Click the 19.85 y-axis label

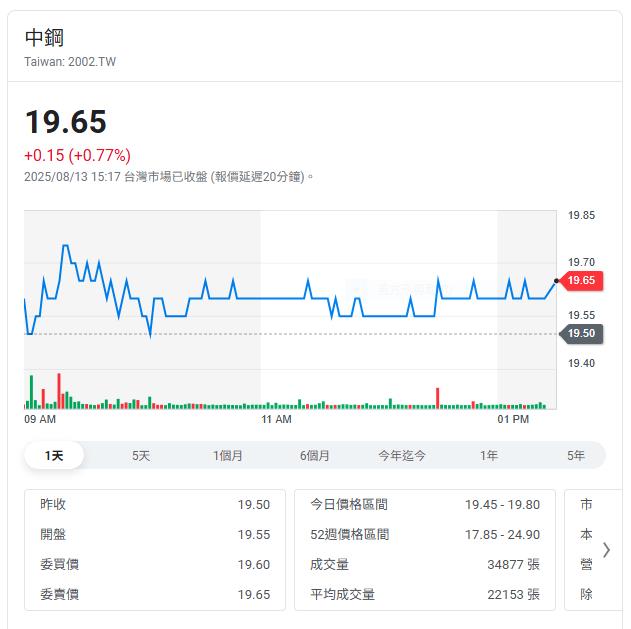(581, 215)
